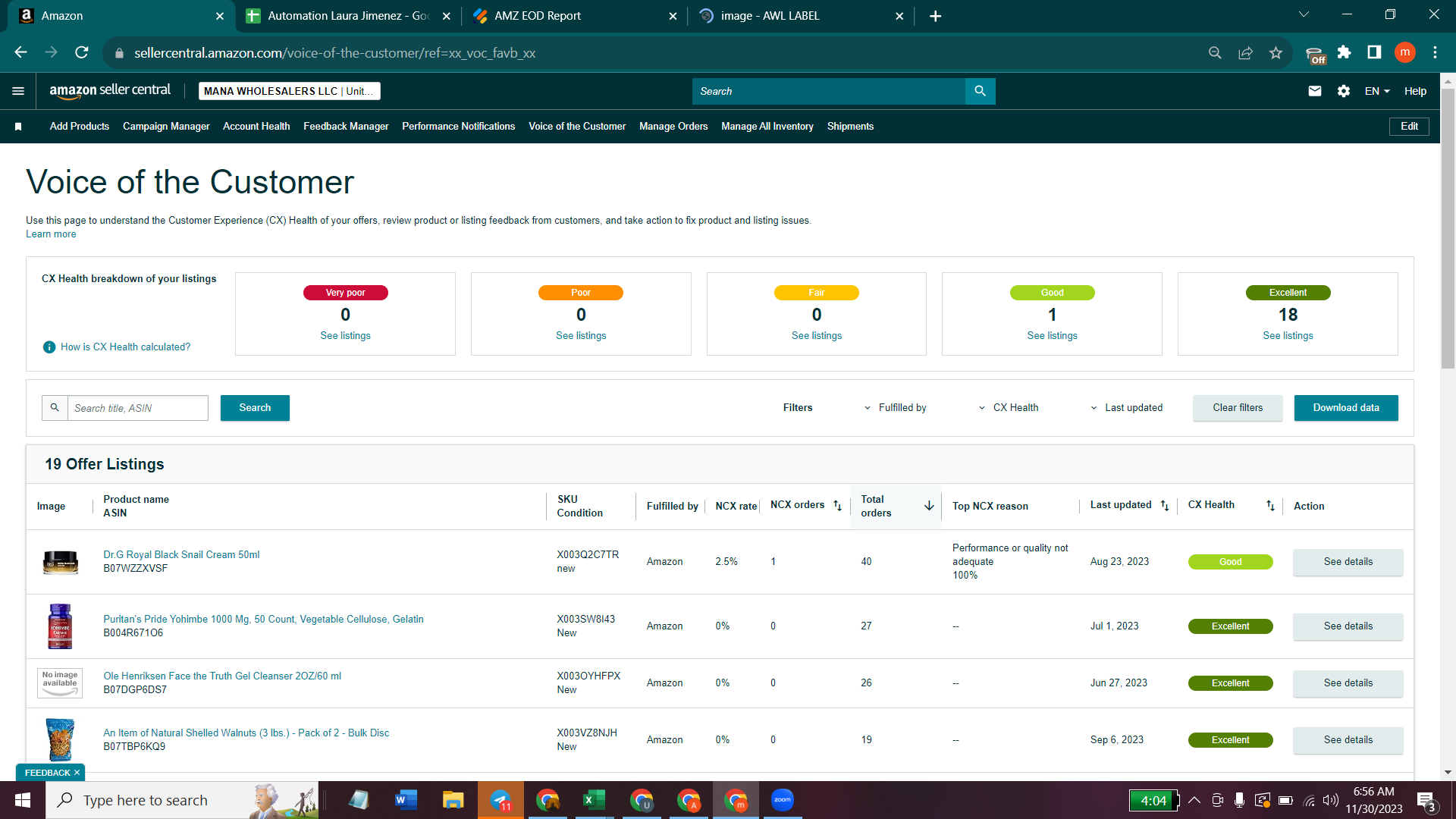Open Feedback Manager in the favorites bar
1456x819 pixels.
[346, 127]
